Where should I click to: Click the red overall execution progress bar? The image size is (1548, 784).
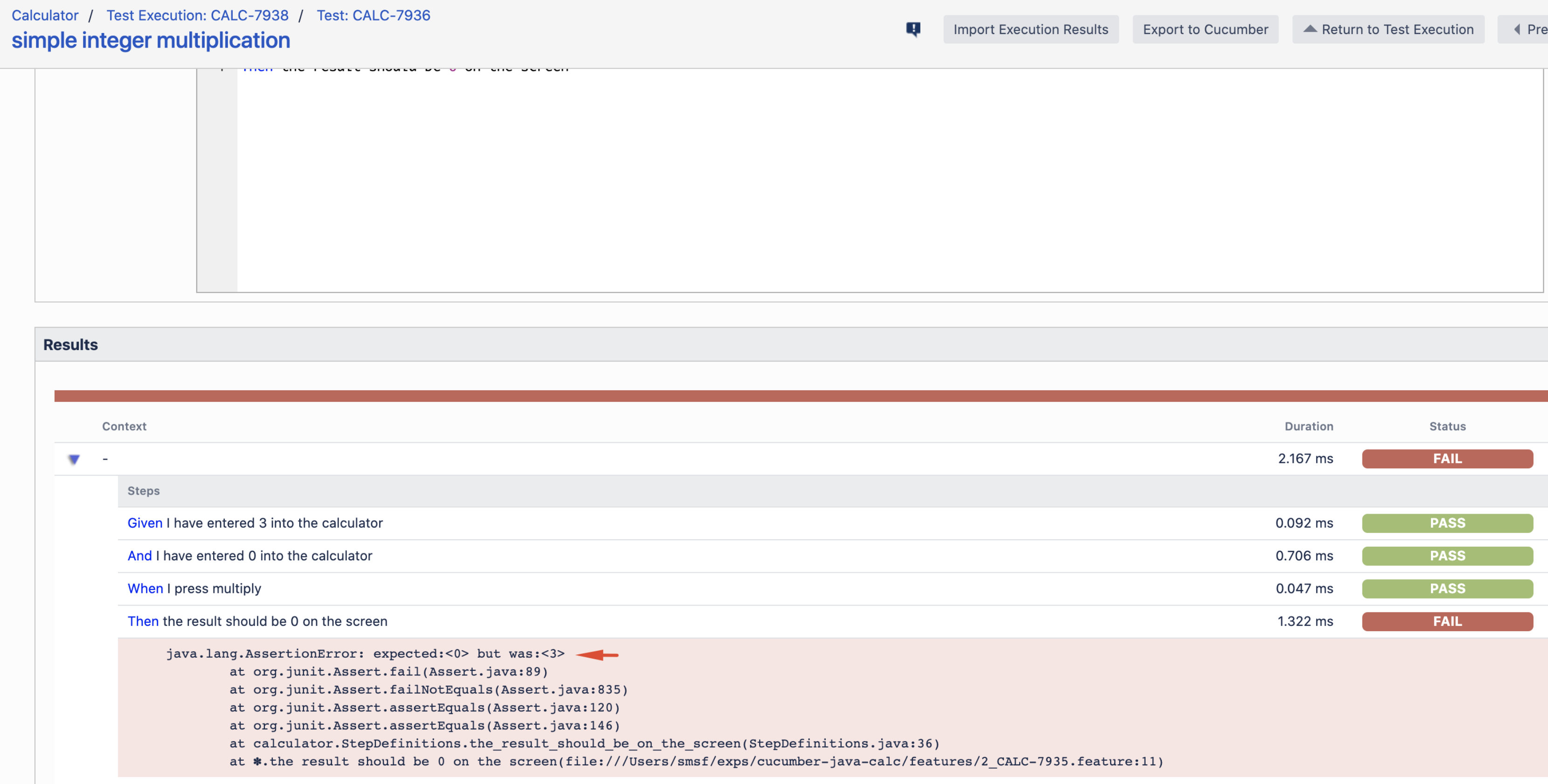pos(801,396)
